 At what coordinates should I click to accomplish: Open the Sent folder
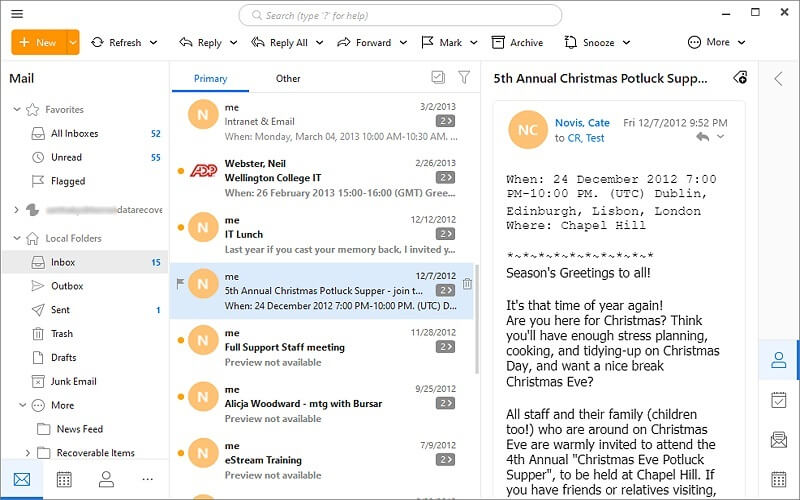(x=85, y=310)
